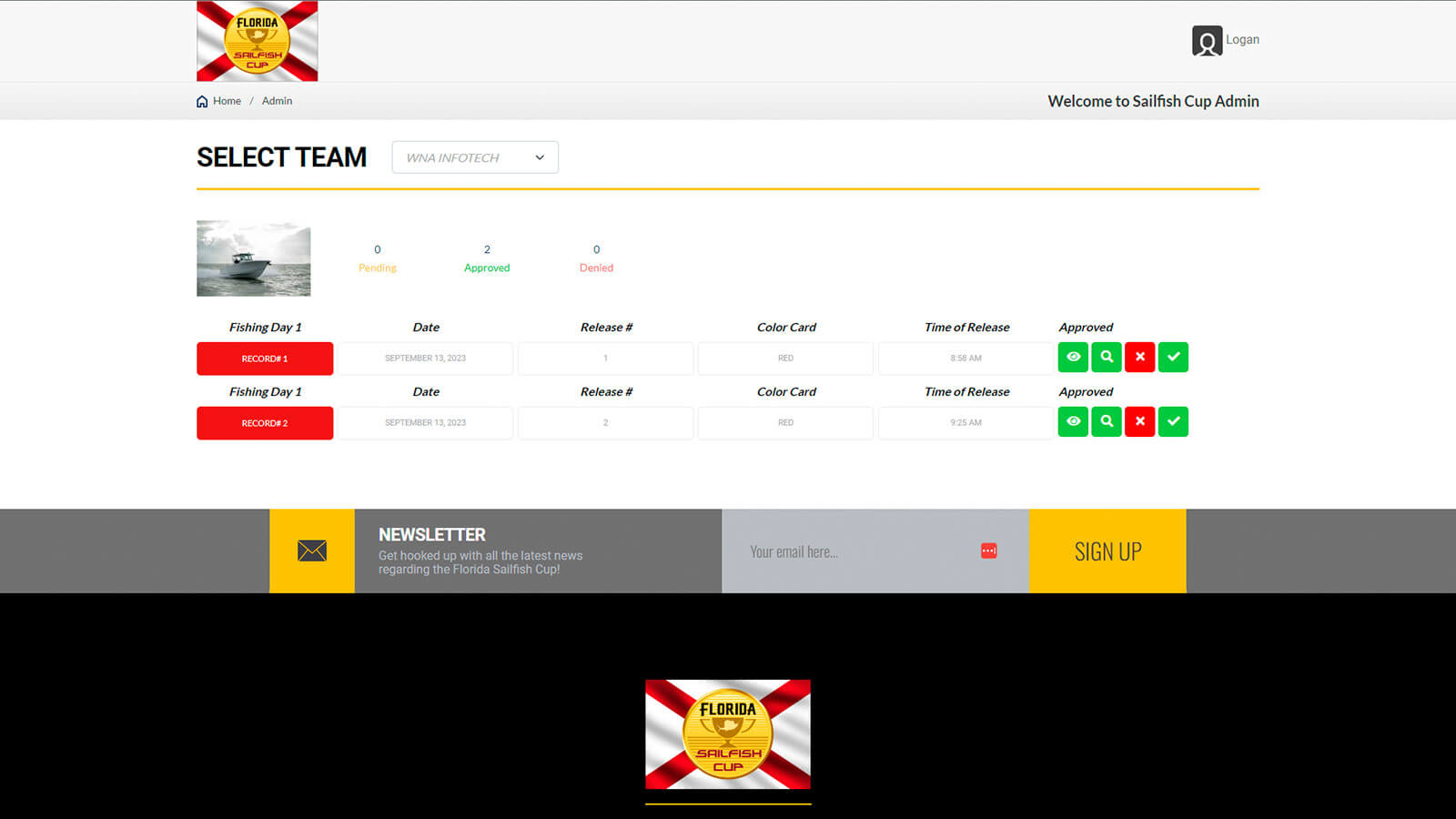
Task: Open the red RECORD# 2 button
Action: [265, 423]
